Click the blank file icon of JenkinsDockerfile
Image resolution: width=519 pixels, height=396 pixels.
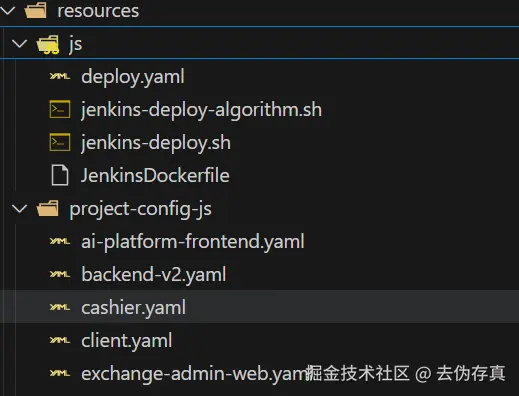tap(60, 175)
